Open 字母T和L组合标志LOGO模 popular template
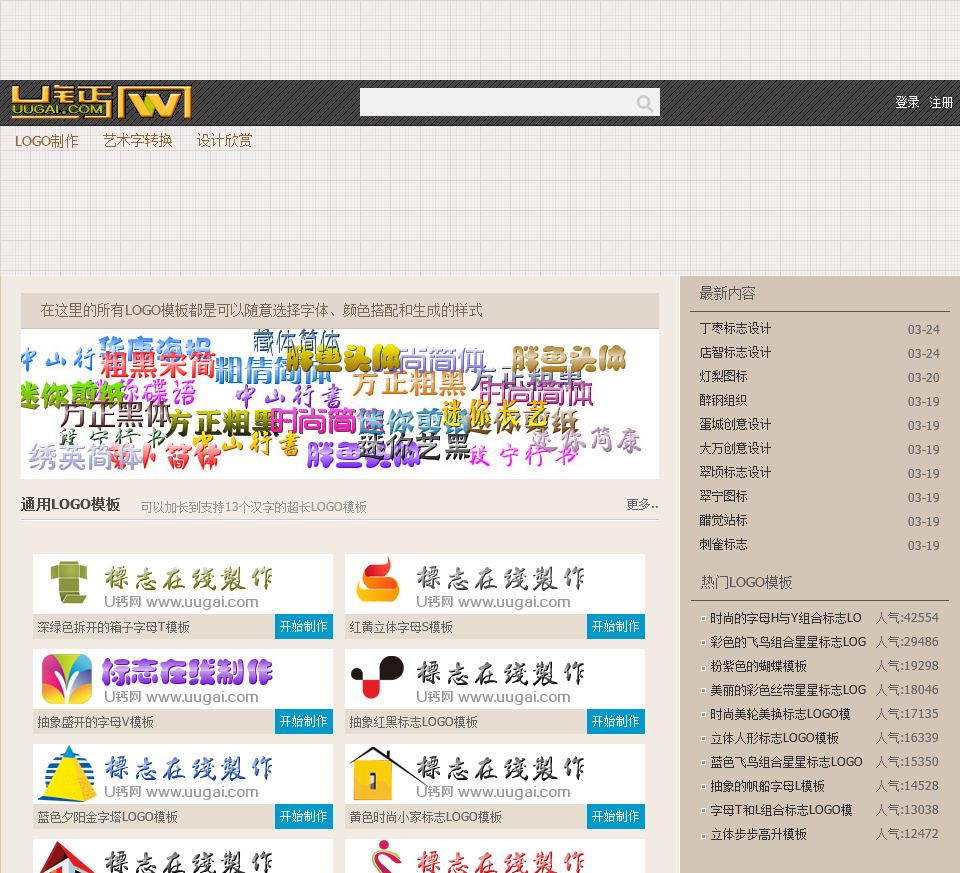The image size is (960, 873). coord(781,810)
